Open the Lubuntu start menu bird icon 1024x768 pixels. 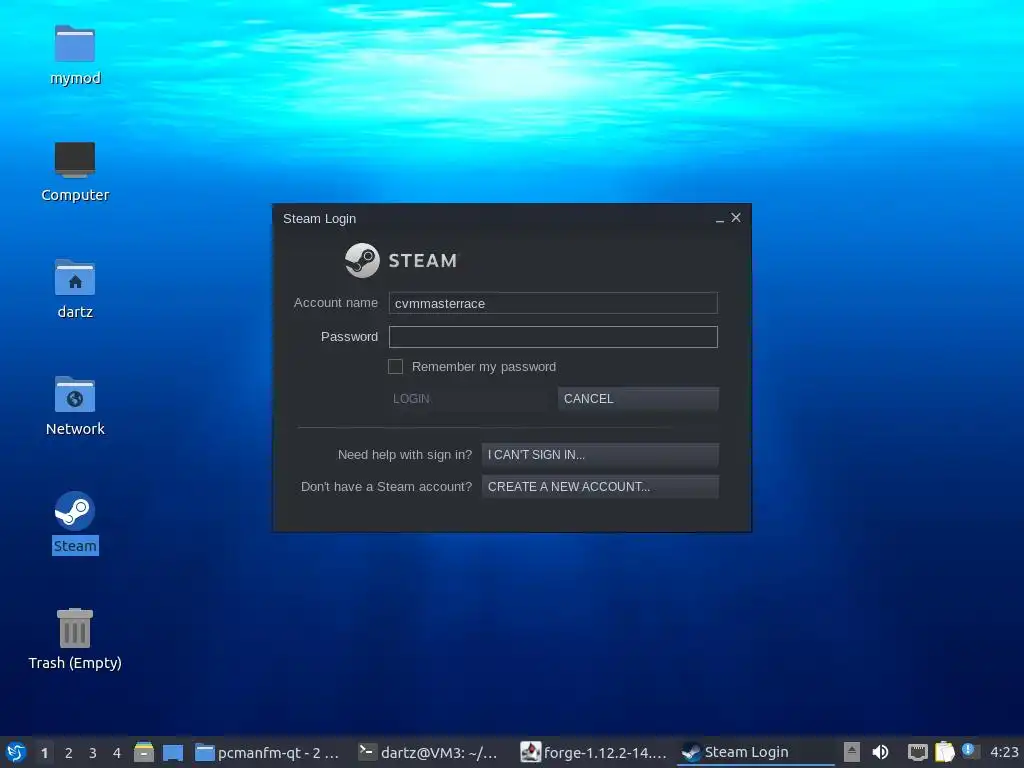[x=15, y=752]
